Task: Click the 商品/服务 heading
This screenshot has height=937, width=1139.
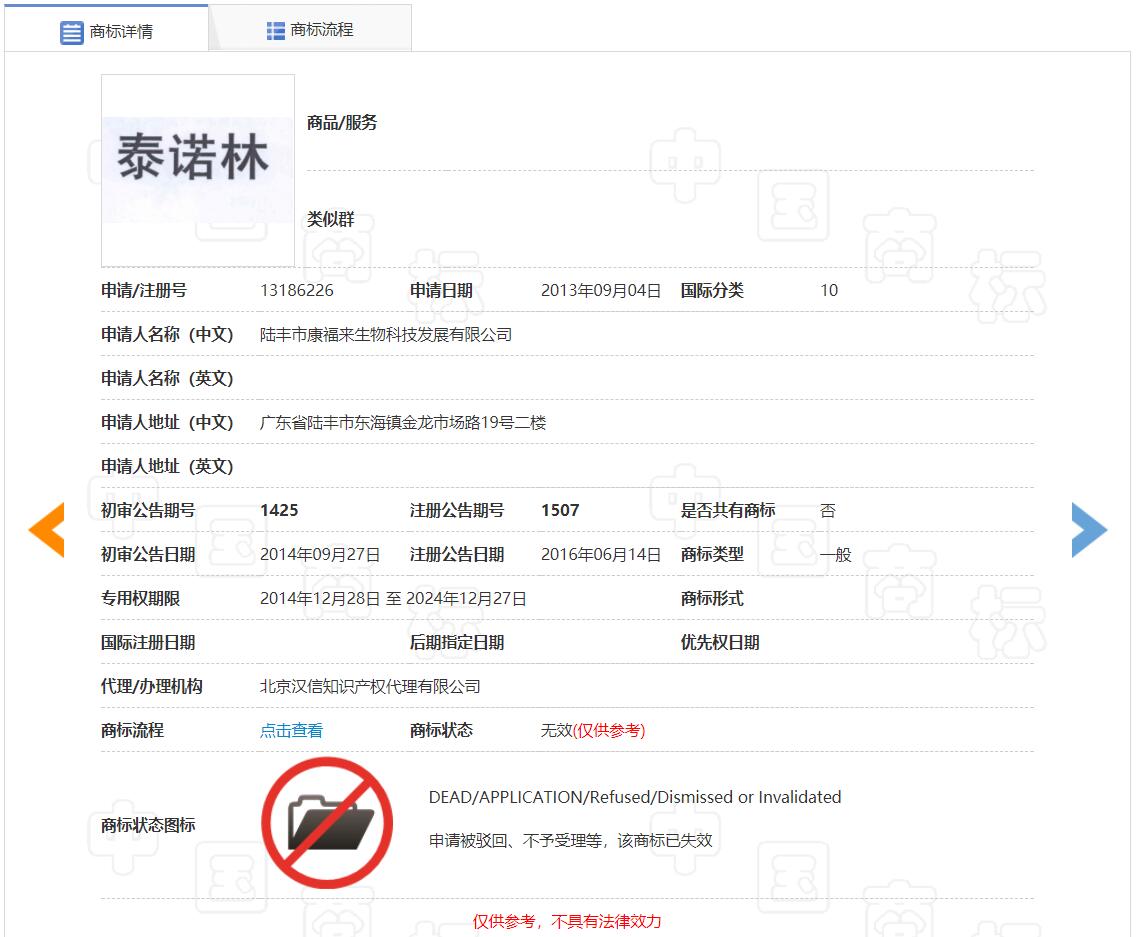Action: (x=342, y=123)
